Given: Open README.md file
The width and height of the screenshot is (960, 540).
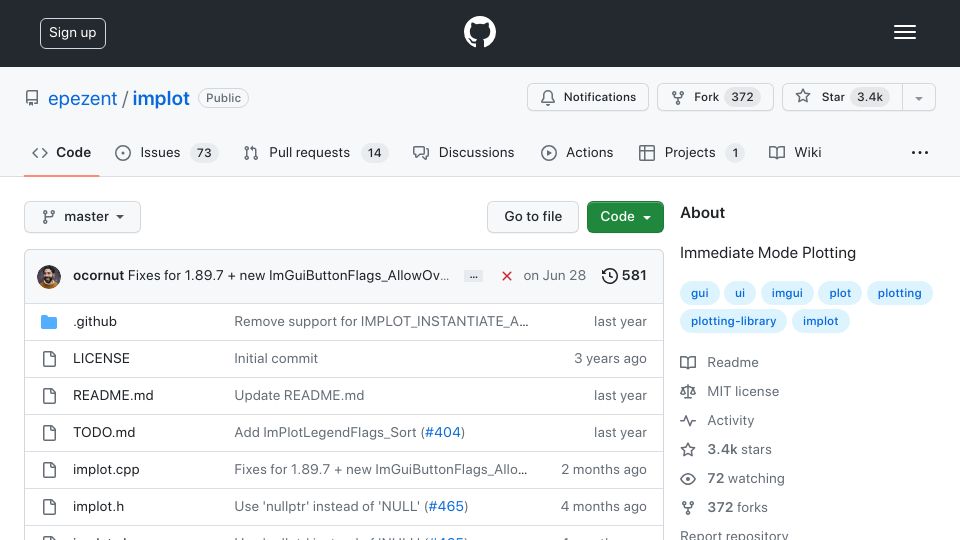Looking at the screenshot, I should (x=113, y=396).
